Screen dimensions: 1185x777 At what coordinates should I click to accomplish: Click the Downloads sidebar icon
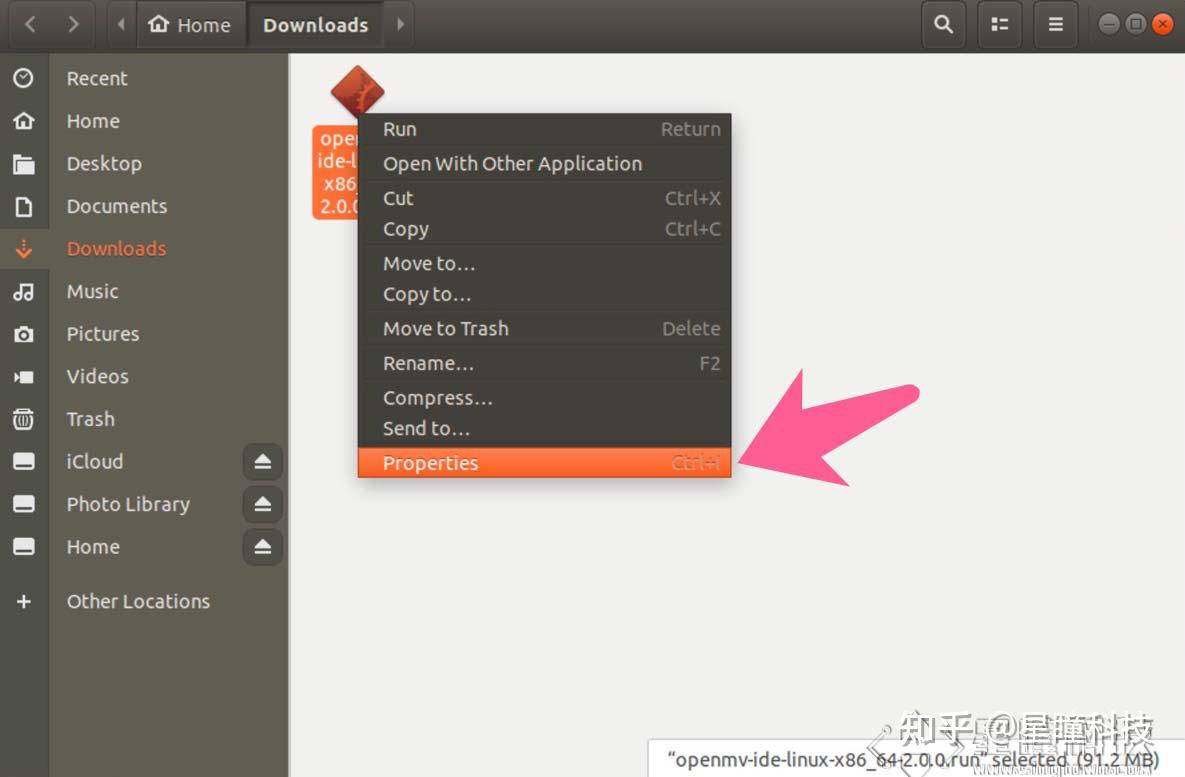click(25, 248)
